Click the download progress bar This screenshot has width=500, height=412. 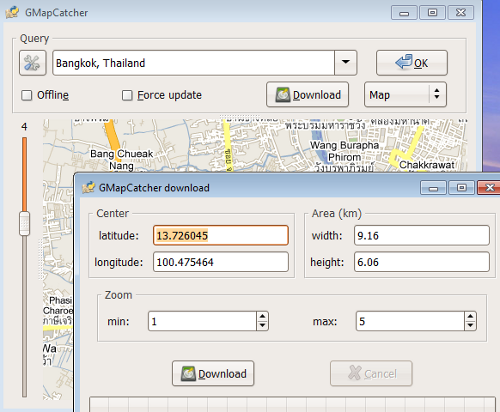click(292, 404)
